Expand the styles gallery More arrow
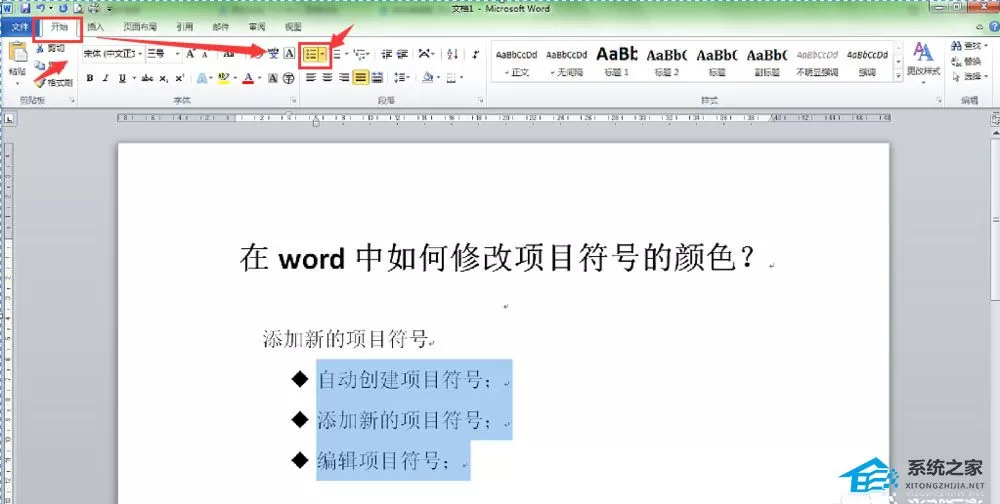Viewport: 1000px width, 504px height. pos(899,76)
